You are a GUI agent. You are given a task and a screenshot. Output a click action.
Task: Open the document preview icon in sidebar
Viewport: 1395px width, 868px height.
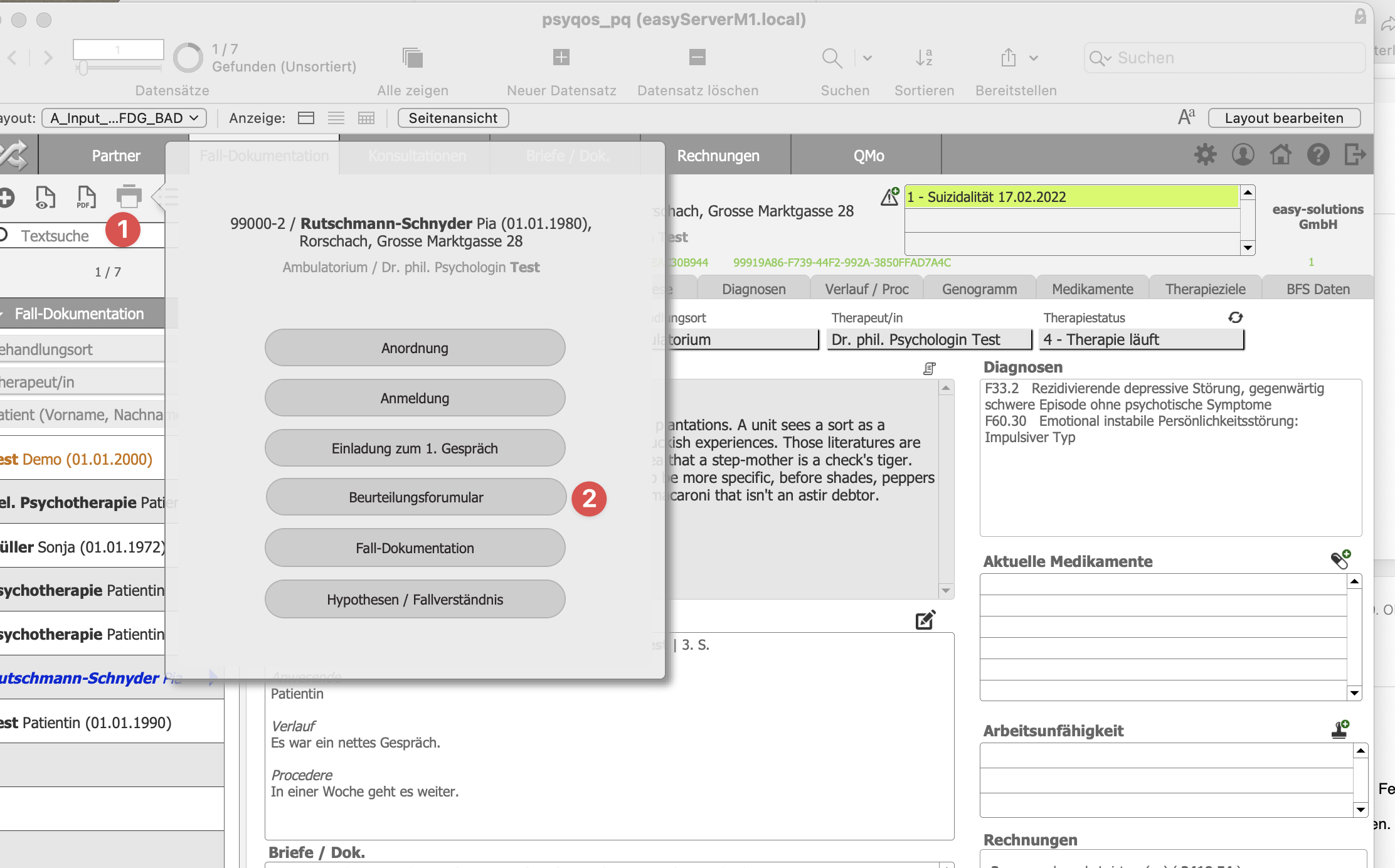click(x=45, y=198)
